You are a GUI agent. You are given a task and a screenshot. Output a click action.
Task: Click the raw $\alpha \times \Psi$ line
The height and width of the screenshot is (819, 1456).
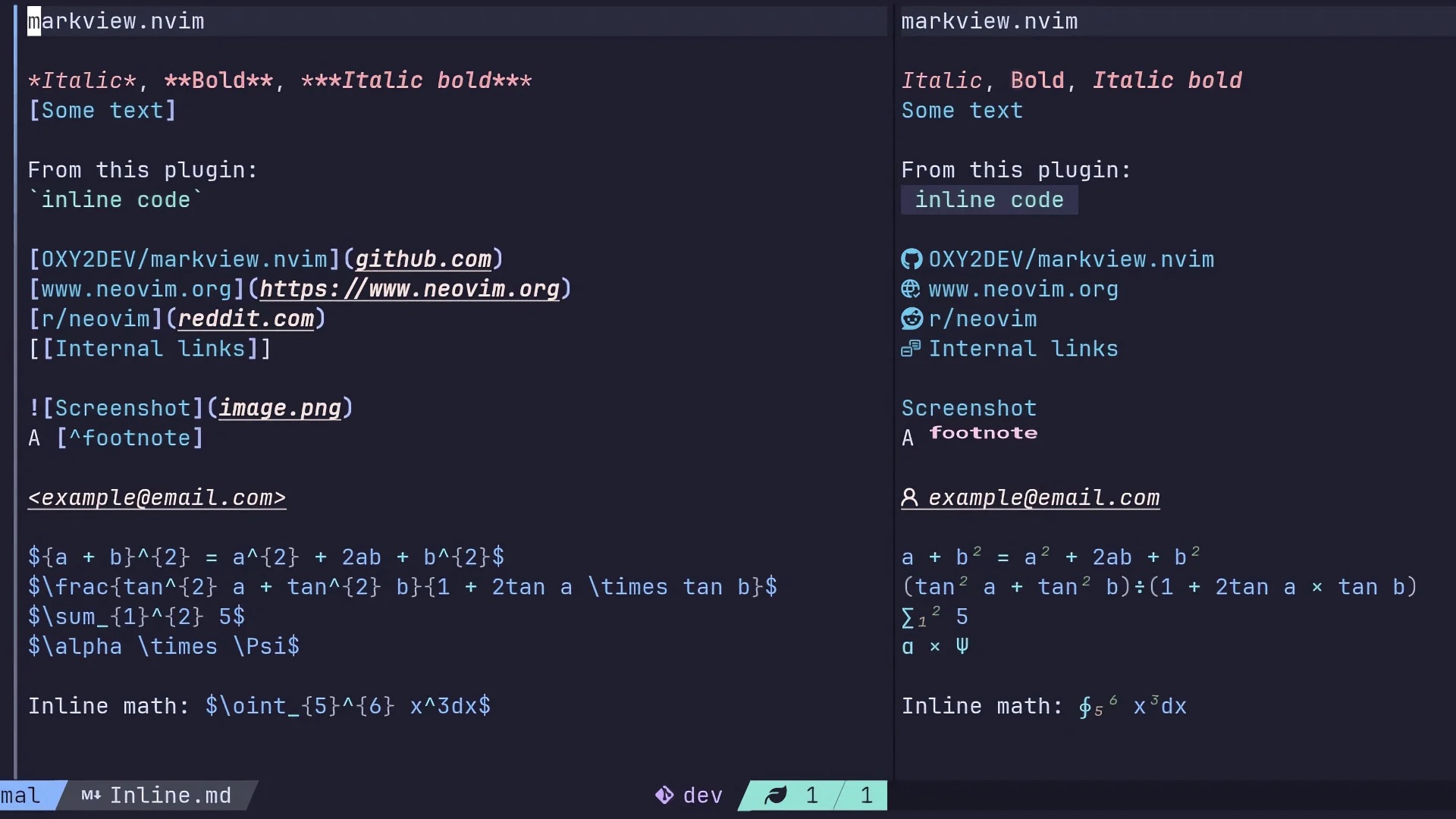click(x=164, y=646)
